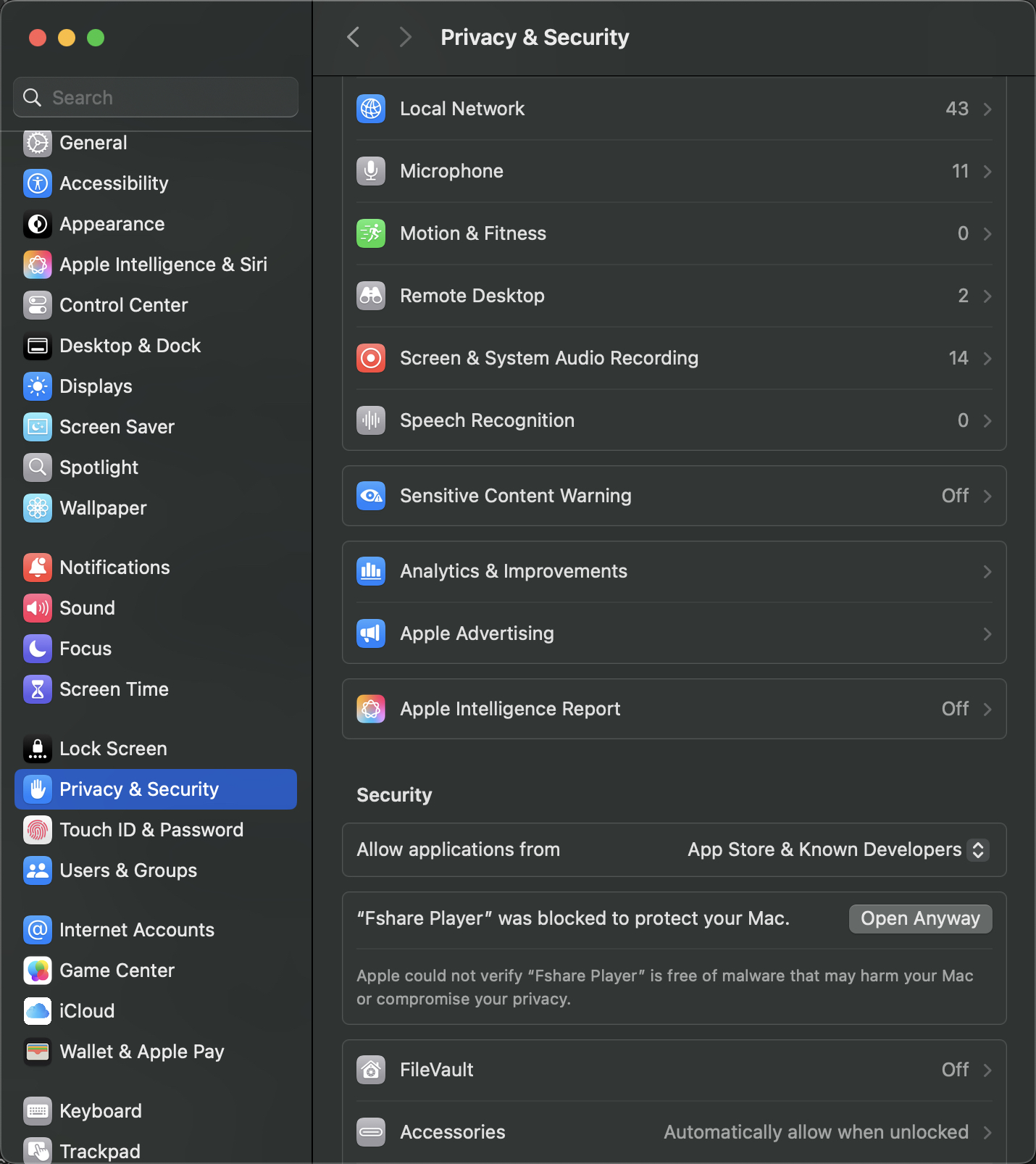Screen dimensions: 1036x1164
Task: Click the Microphone count 11
Action: [x=960, y=171]
